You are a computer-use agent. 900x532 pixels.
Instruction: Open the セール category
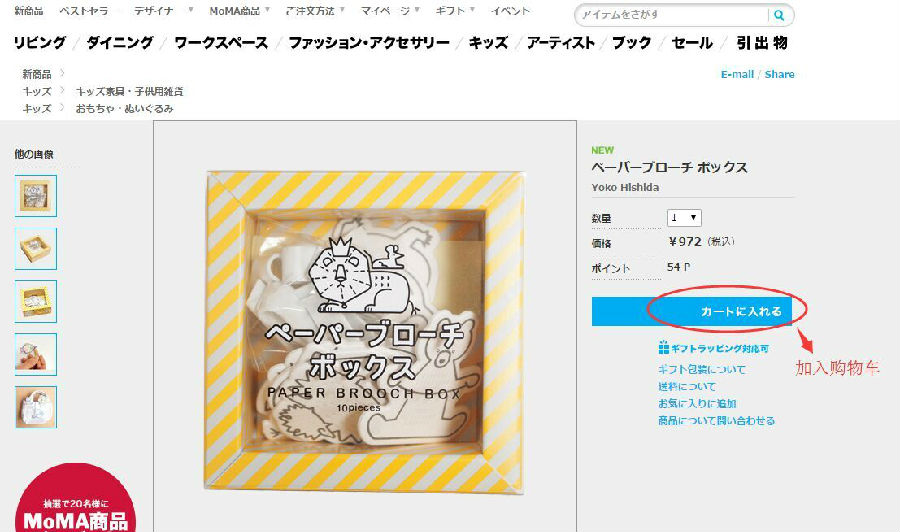(x=692, y=43)
